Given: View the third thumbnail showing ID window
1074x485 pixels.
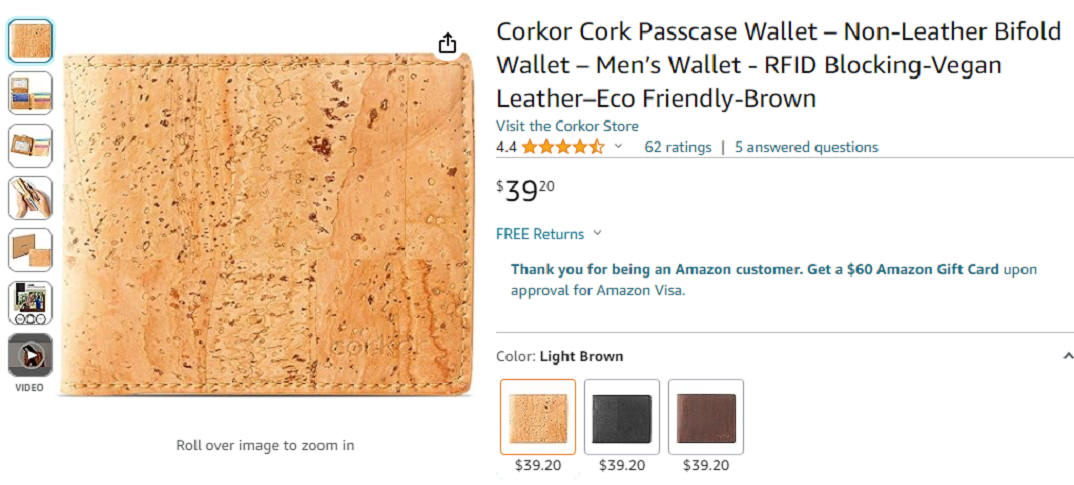Looking at the screenshot, I should [x=30, y=145].
